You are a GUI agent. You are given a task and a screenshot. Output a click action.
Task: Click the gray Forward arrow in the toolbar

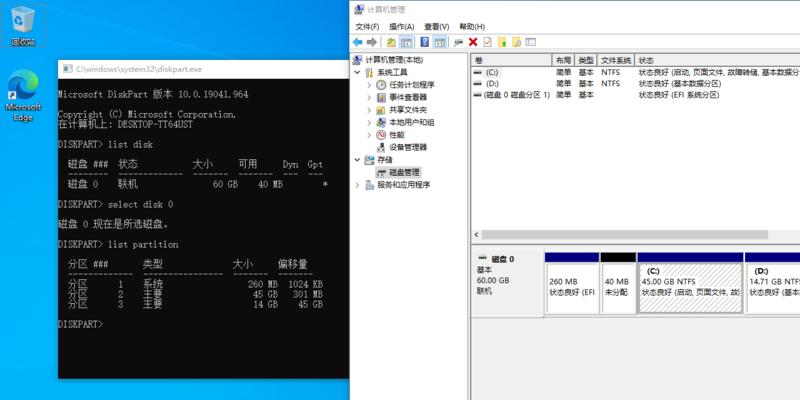[x=372, y=42]
